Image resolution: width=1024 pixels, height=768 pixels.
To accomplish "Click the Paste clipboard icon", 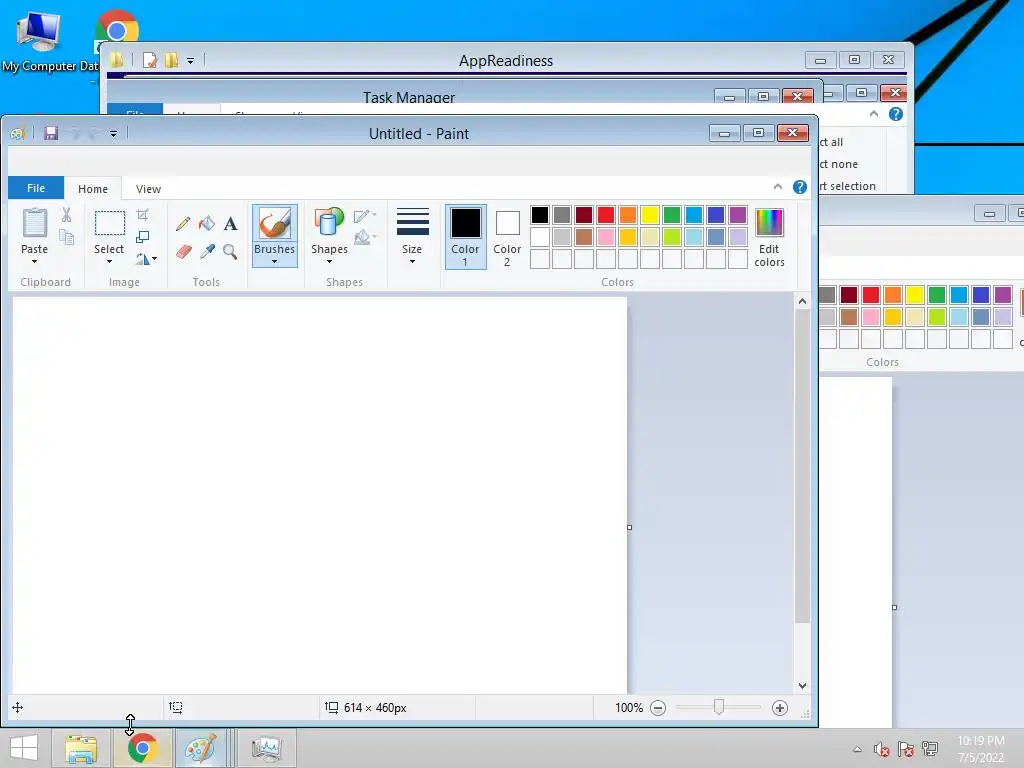I will [x=35, y=223].
